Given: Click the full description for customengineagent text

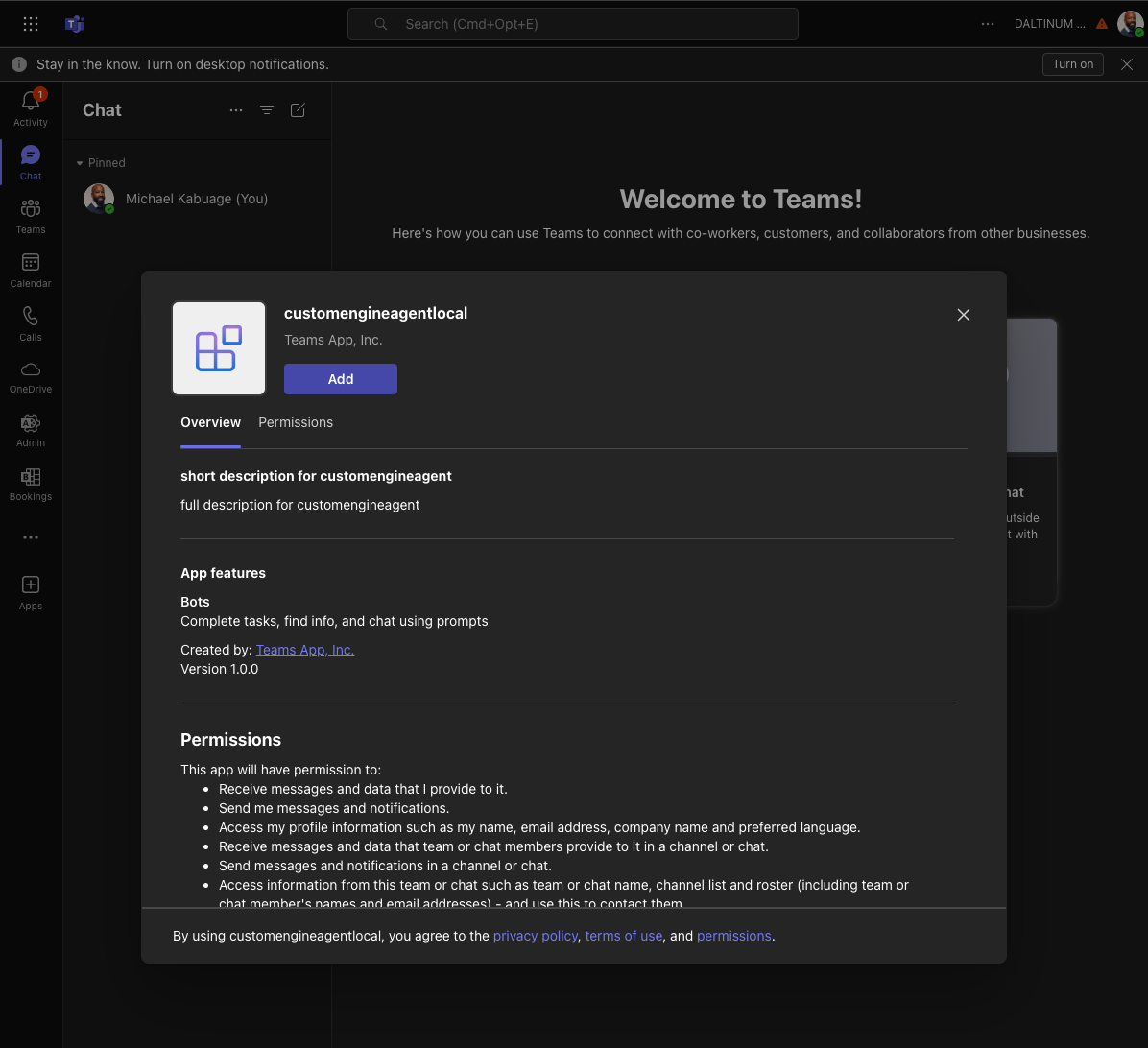Looking at the screenshot, I should point(300,505).
